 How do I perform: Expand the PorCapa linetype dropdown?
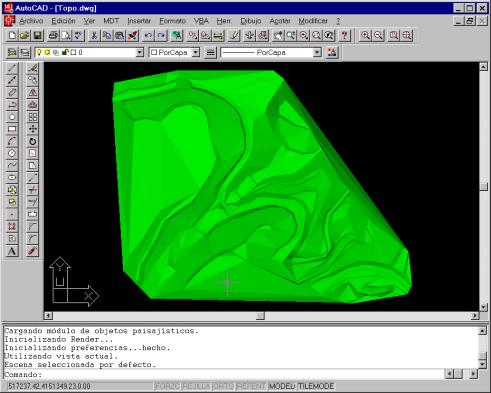tap(317, 52)
